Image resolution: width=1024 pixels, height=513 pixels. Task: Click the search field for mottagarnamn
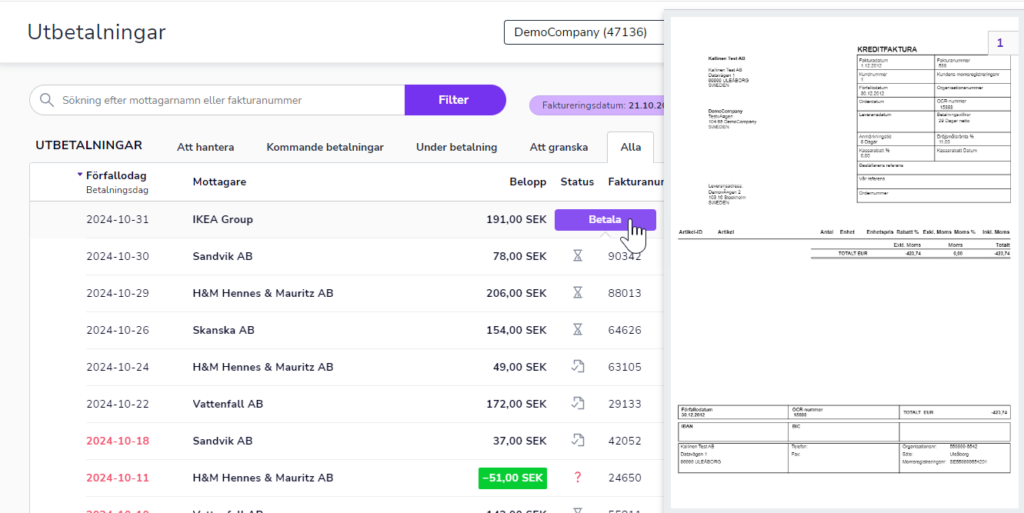pos(217,101)
